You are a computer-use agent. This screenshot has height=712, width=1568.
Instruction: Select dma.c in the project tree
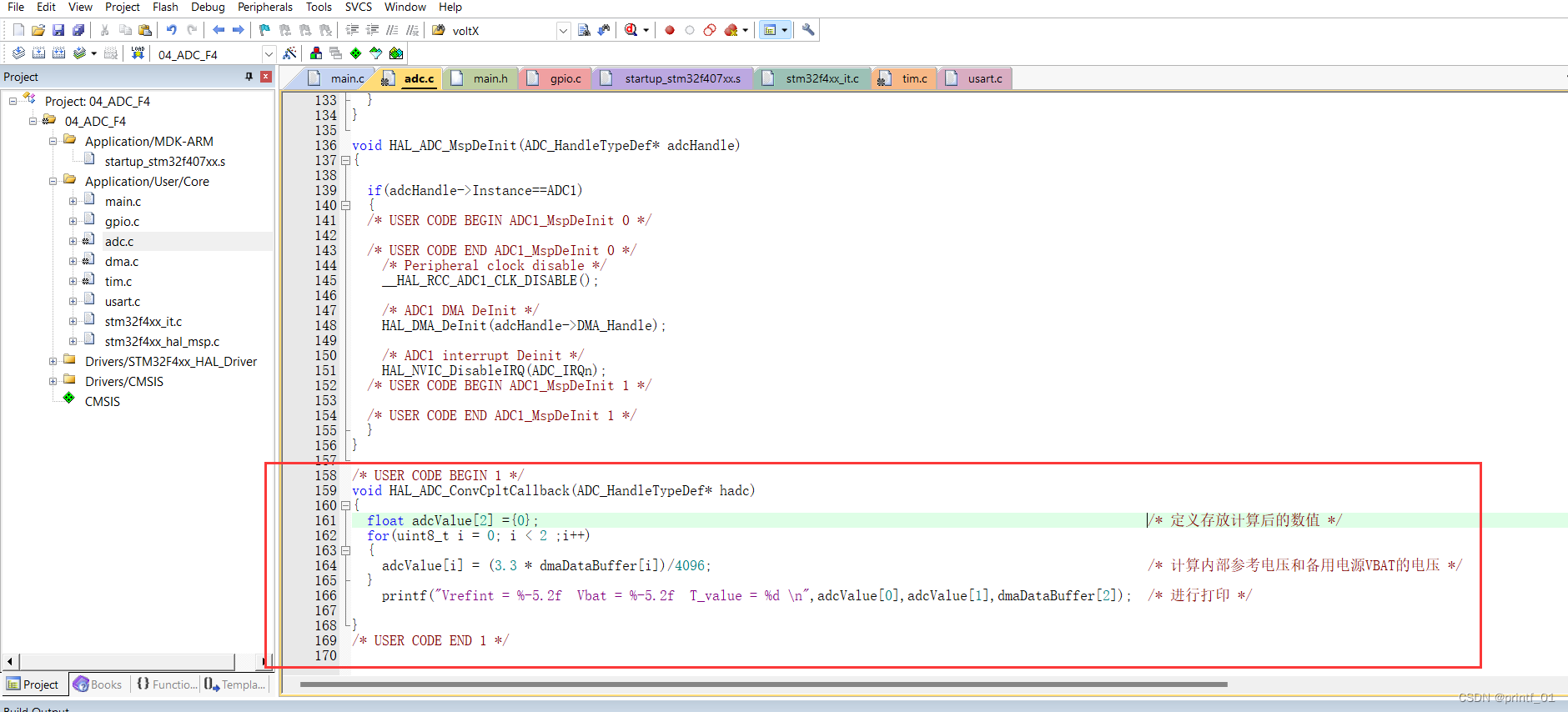[x=122, y=262]
